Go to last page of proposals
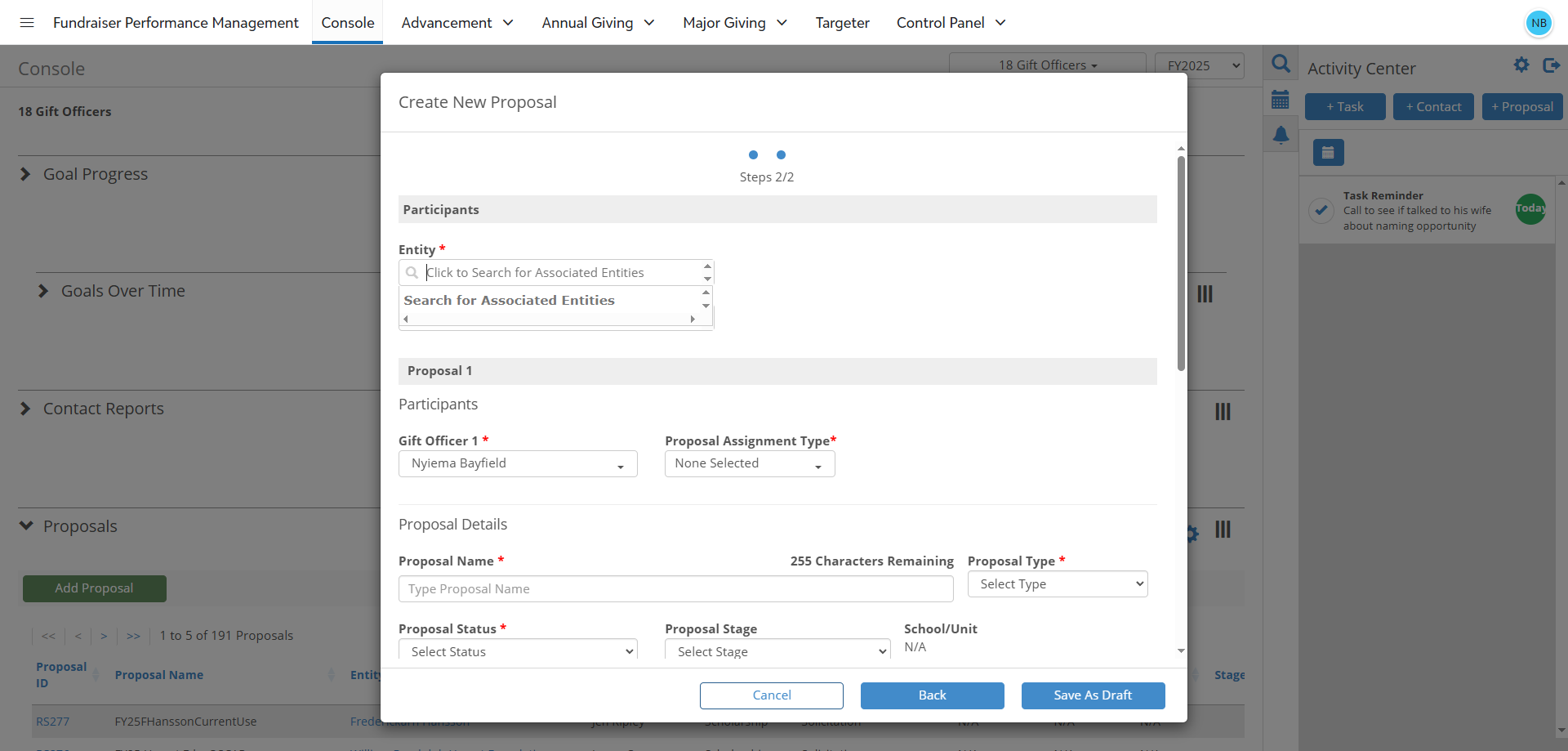This screenshot has height=751, width=1568. tap(133, 636)
